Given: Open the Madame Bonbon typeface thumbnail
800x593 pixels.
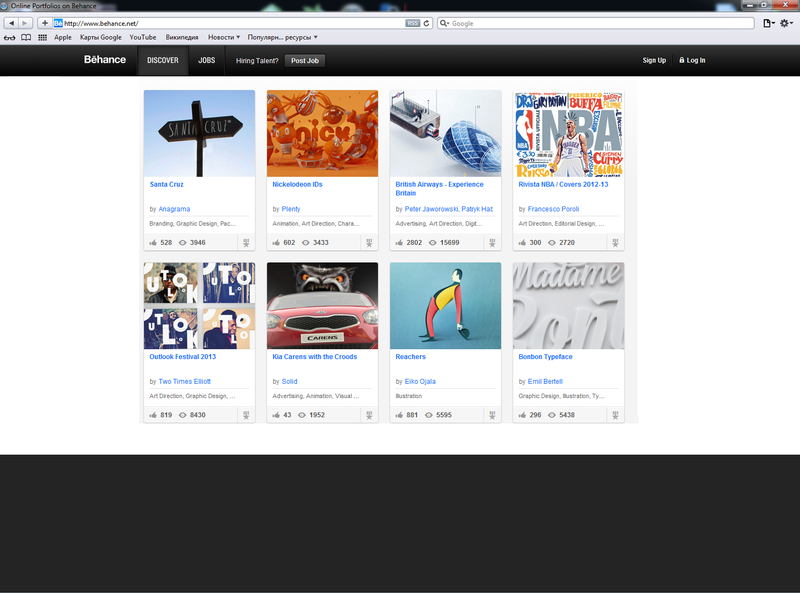Looking at the screenshot, I should 568,306.
